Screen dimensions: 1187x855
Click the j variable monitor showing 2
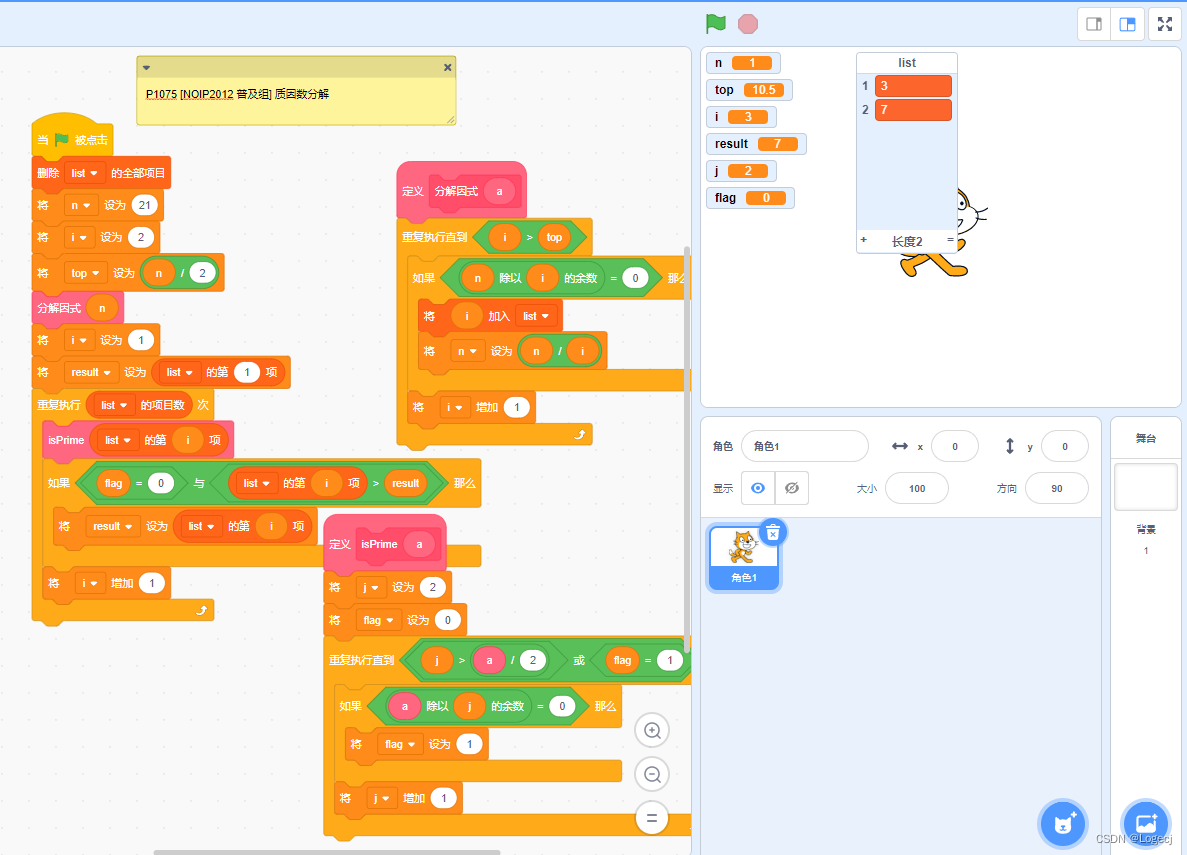741,170
